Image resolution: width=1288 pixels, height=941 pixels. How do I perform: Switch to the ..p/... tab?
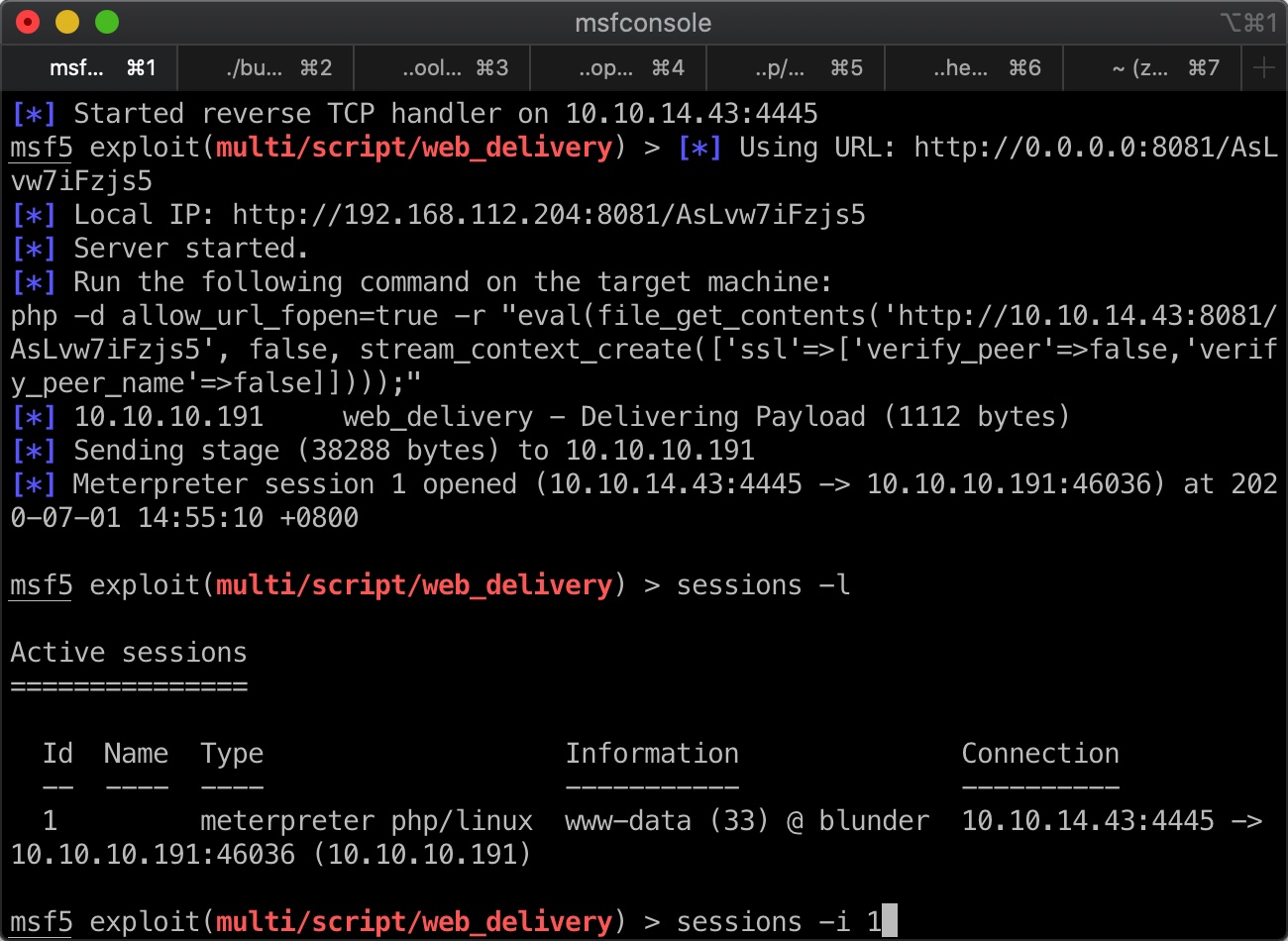(797, 67)
